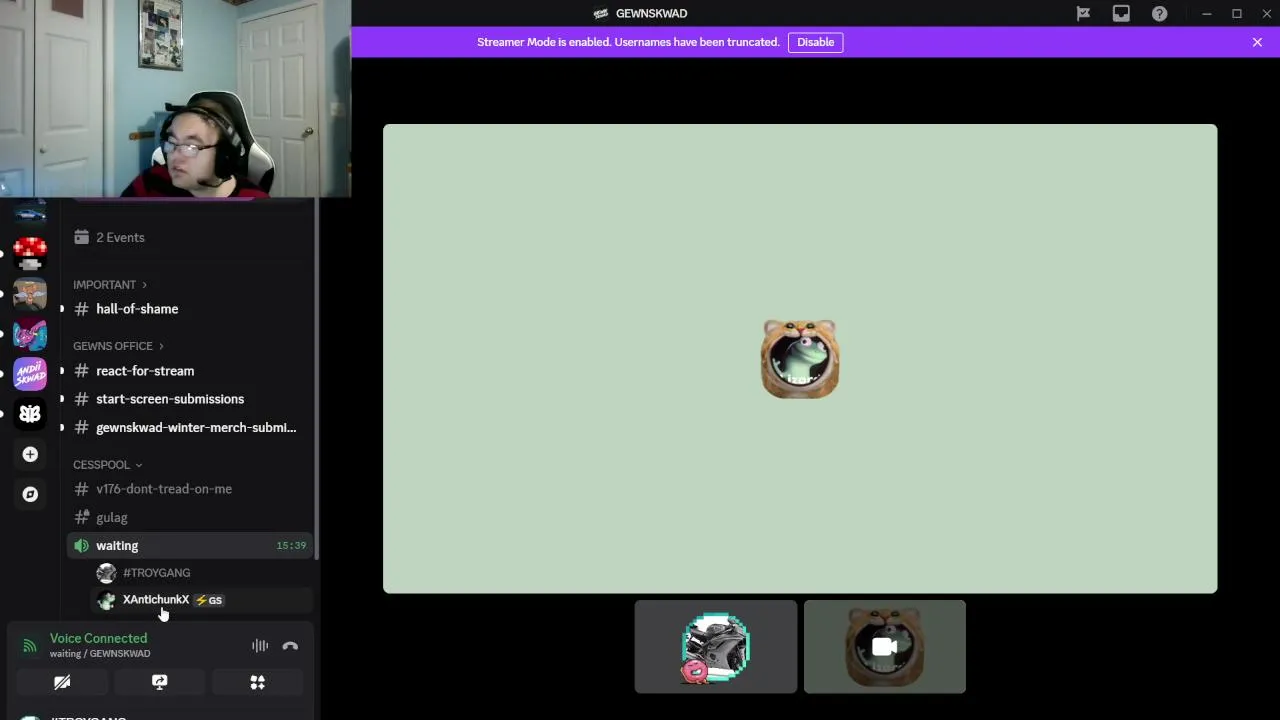Screen dimensions: 1280x720
Task: Click the green voice connection signal icon
Action: pyautogui.click(x=30, y=646)
